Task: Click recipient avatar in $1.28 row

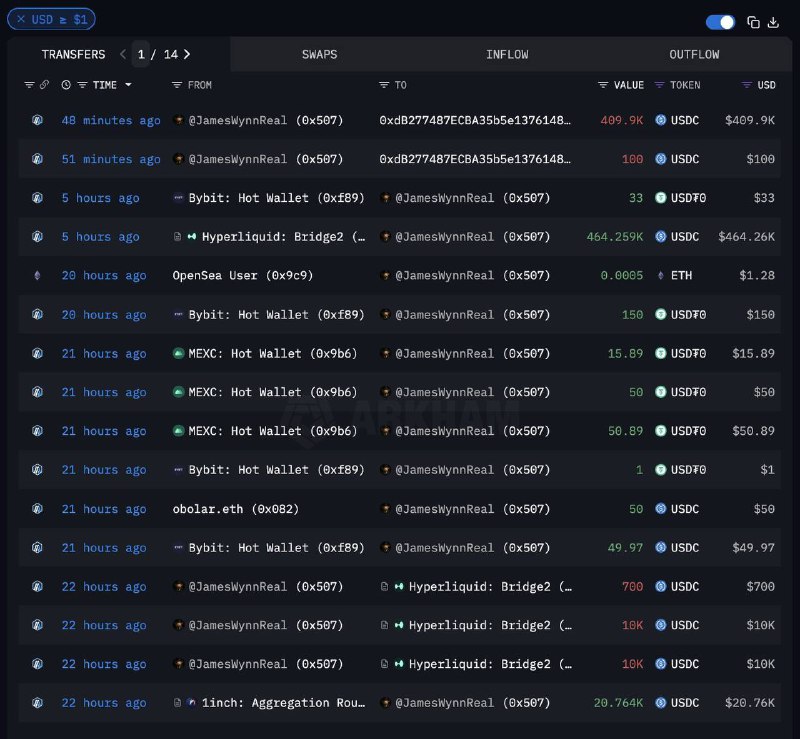Action: tap(385, 276)
